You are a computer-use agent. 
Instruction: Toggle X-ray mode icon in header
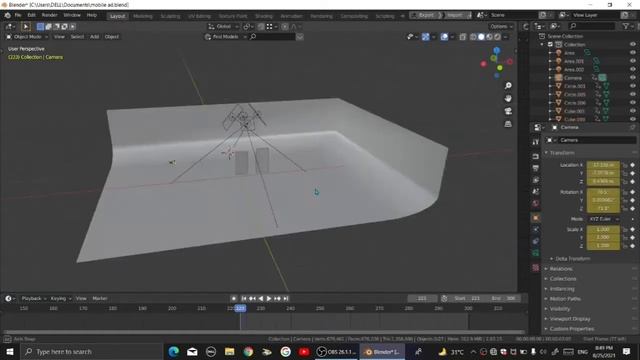(x=462, y=37)
